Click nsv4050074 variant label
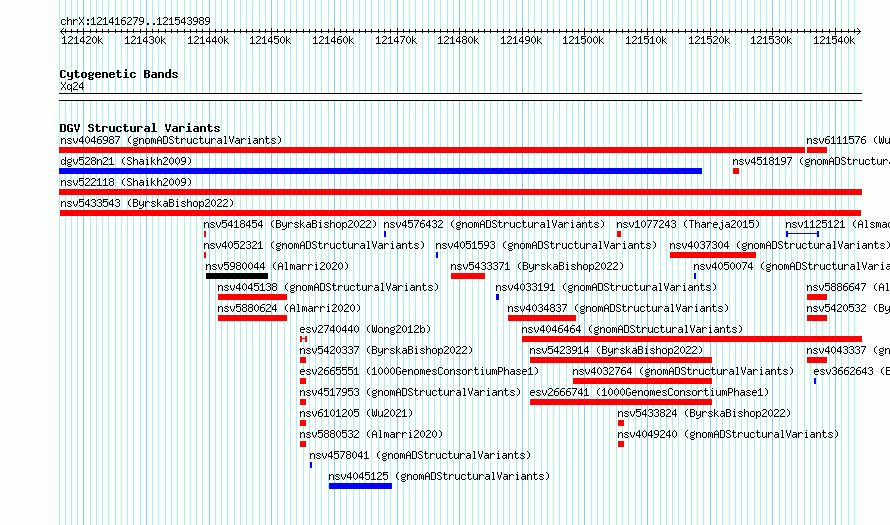This screenshot has height=525, width=890. pos(791,266)
